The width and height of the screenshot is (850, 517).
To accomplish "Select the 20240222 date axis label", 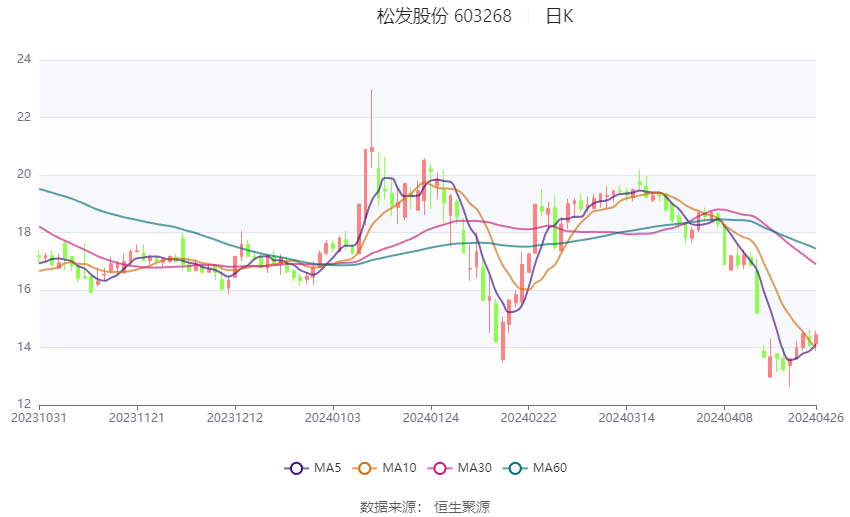I will pyautogui.click(x=529, y=418).
